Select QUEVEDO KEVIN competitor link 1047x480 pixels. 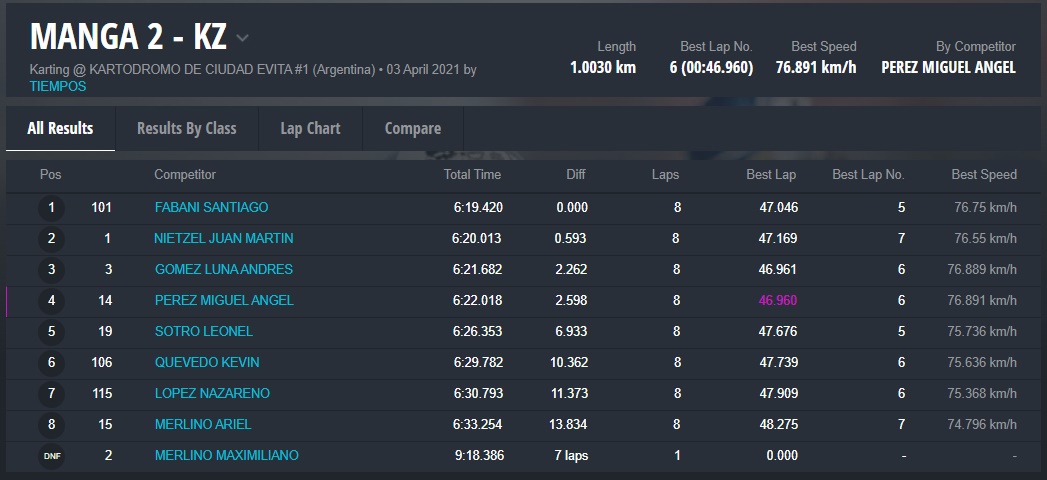[x=209, y=362]
